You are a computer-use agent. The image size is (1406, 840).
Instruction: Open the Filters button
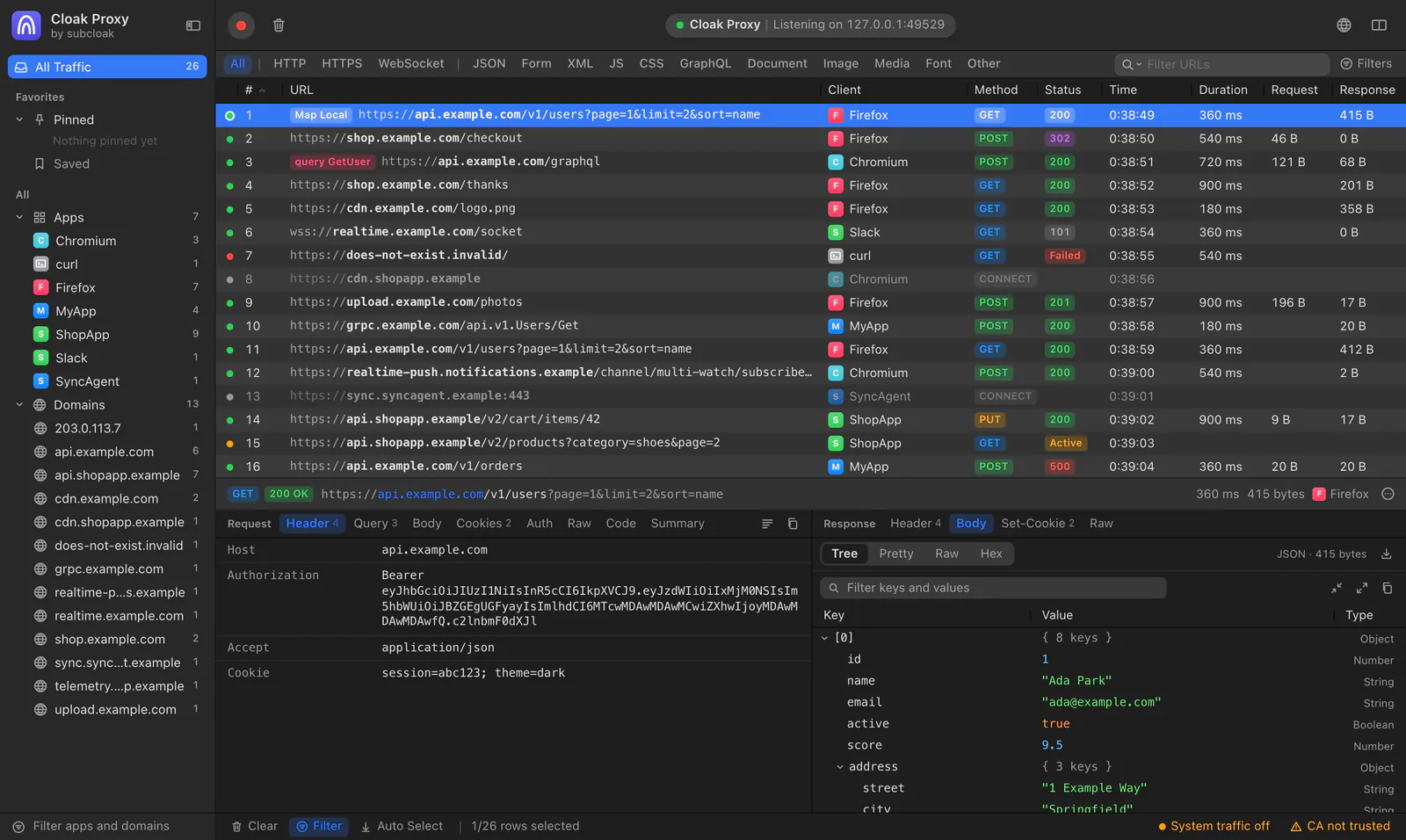coord(1366,64)
